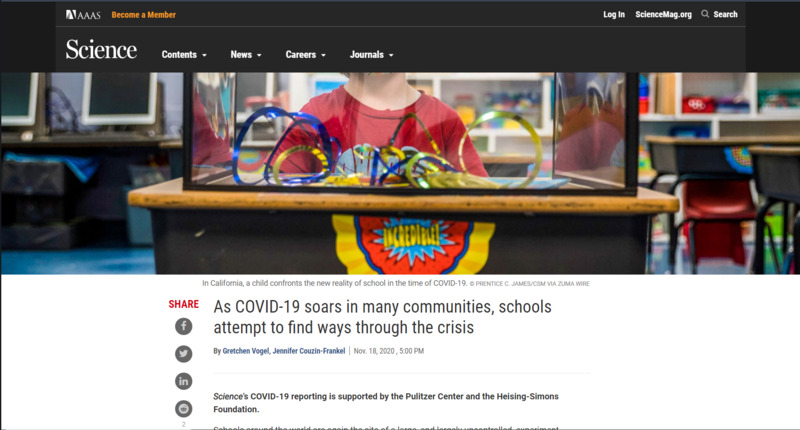The height and width of the screenshot is (430, 800).
Task: Click the AAAS logo
Action: 83,15
